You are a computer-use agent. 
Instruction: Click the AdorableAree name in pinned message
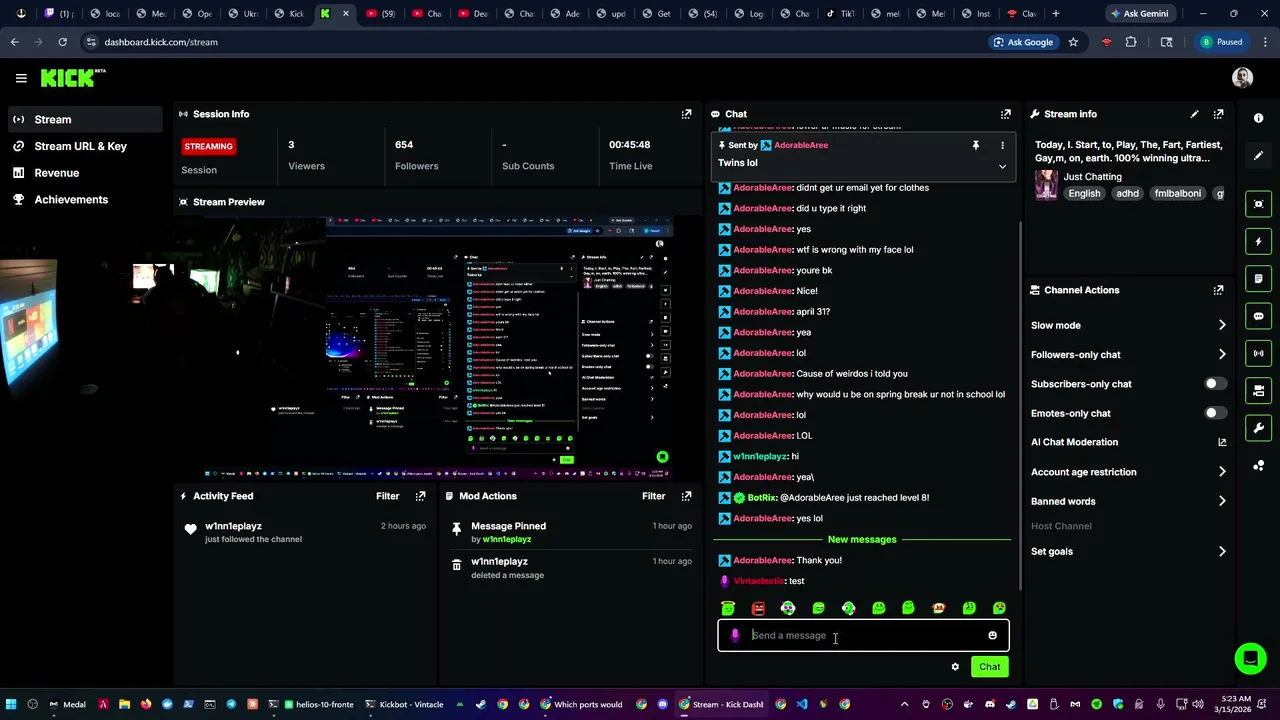coord(801,146)
